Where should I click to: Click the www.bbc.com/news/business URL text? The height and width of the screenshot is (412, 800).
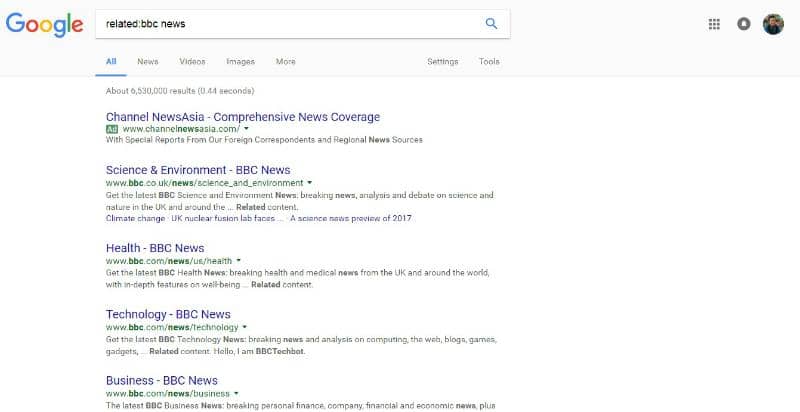tap(168, 394)
